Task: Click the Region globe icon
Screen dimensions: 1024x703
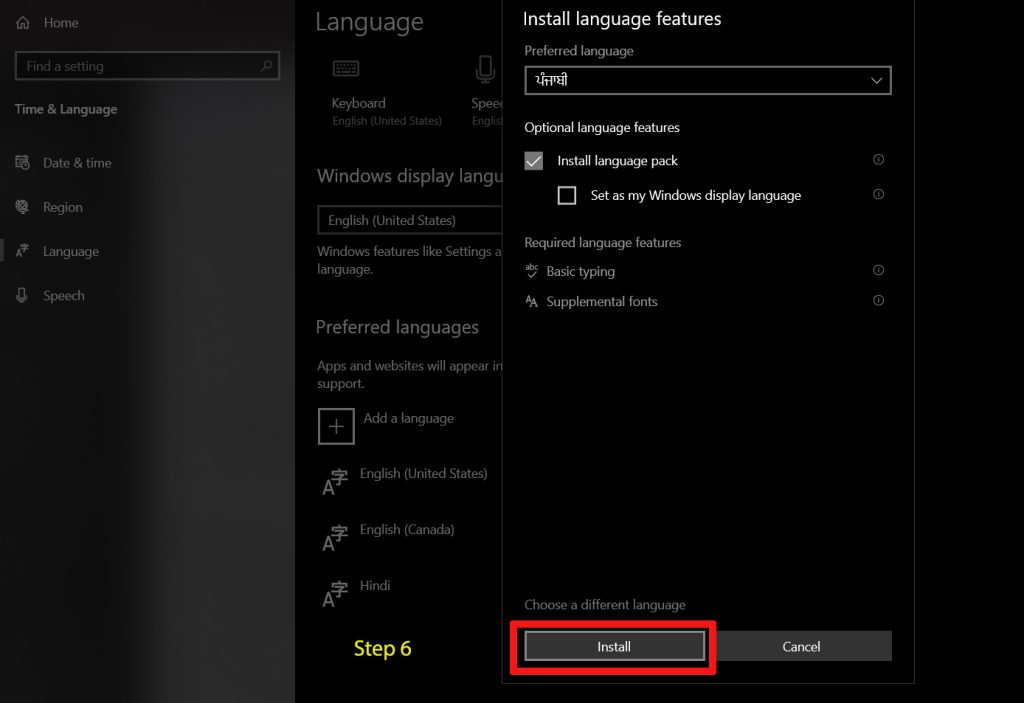Action: (x=22, y=206)
